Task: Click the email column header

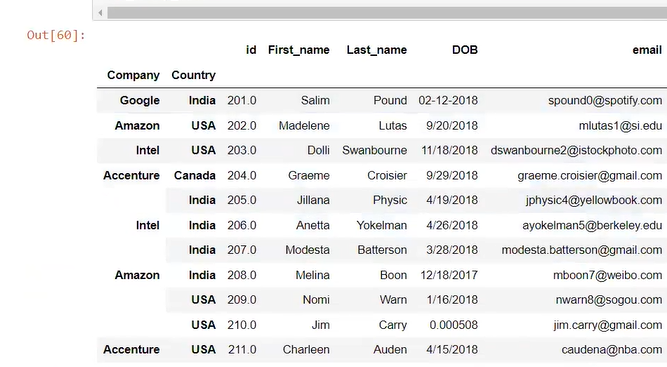Action: coord(647,50)
